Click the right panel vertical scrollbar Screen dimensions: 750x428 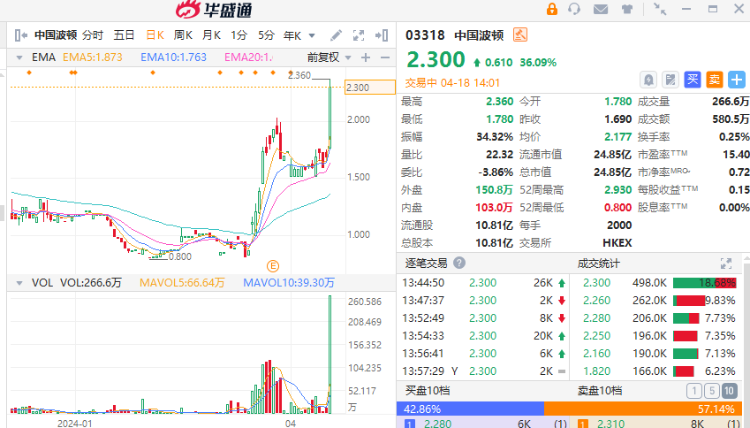tap(746, 342)
